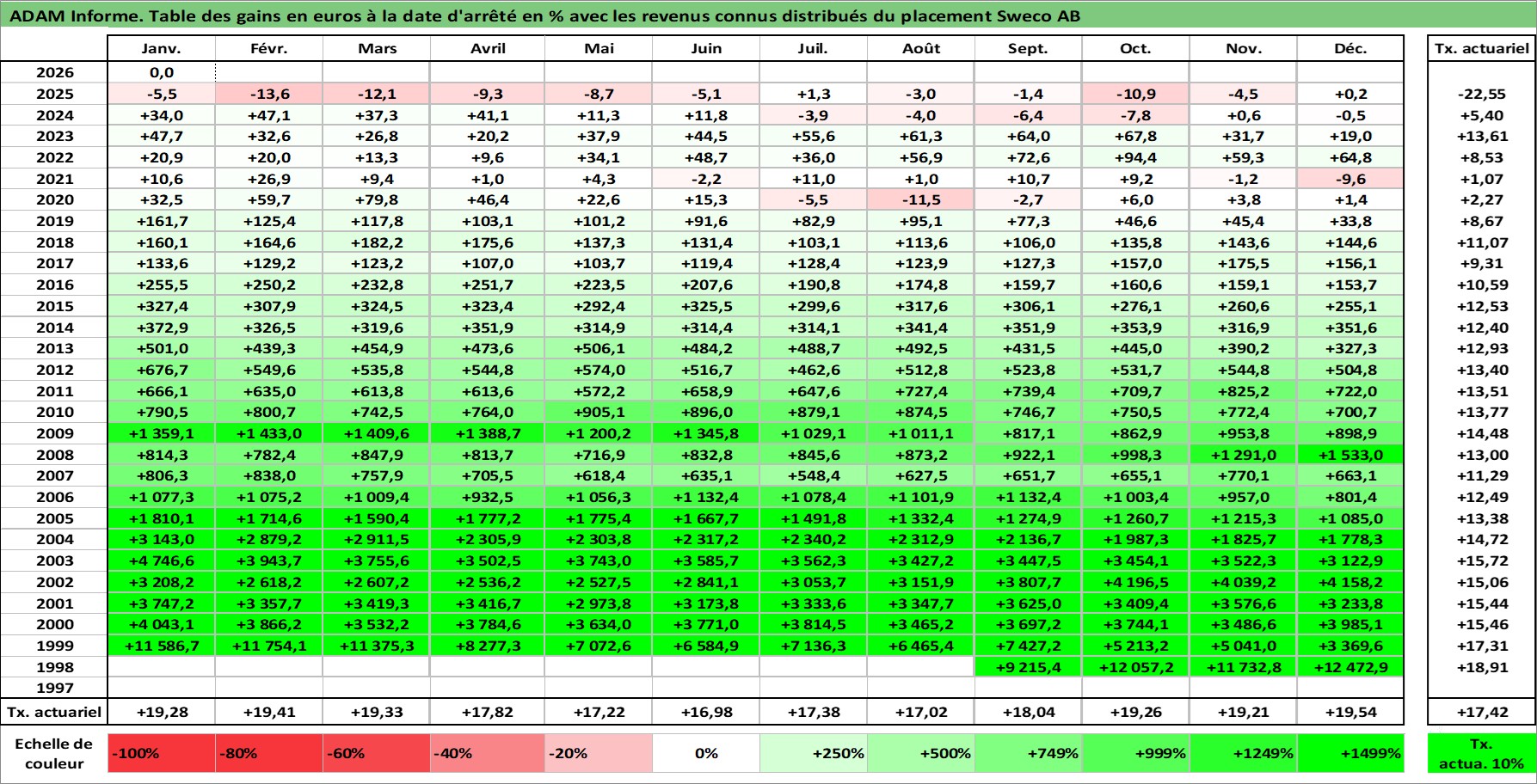The width and height of the screenshot is (1537, 784).
Task: Select the Sept. column header
Action: 1028,48
